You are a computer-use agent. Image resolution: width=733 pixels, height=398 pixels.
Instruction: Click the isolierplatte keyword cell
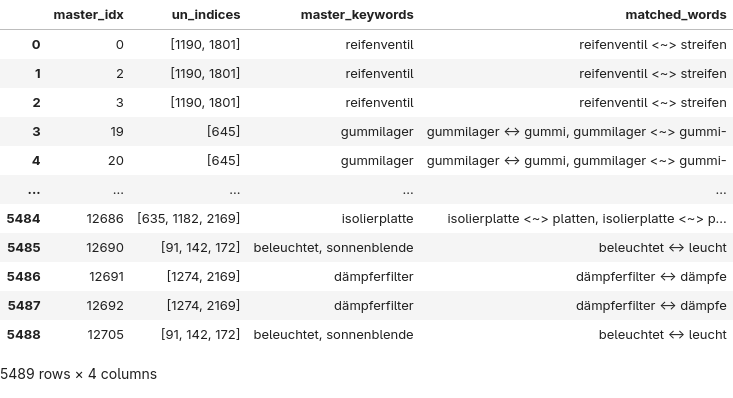coord(377,219)
